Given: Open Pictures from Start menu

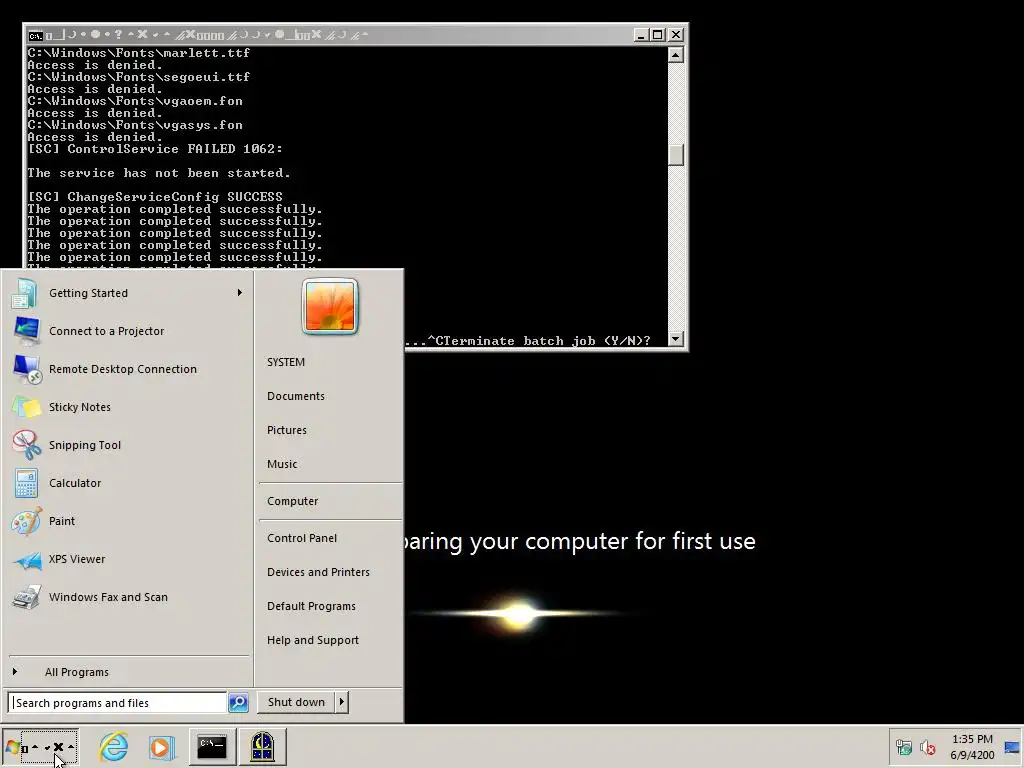Looking at the screenshot, I should (x=287, y=430).
